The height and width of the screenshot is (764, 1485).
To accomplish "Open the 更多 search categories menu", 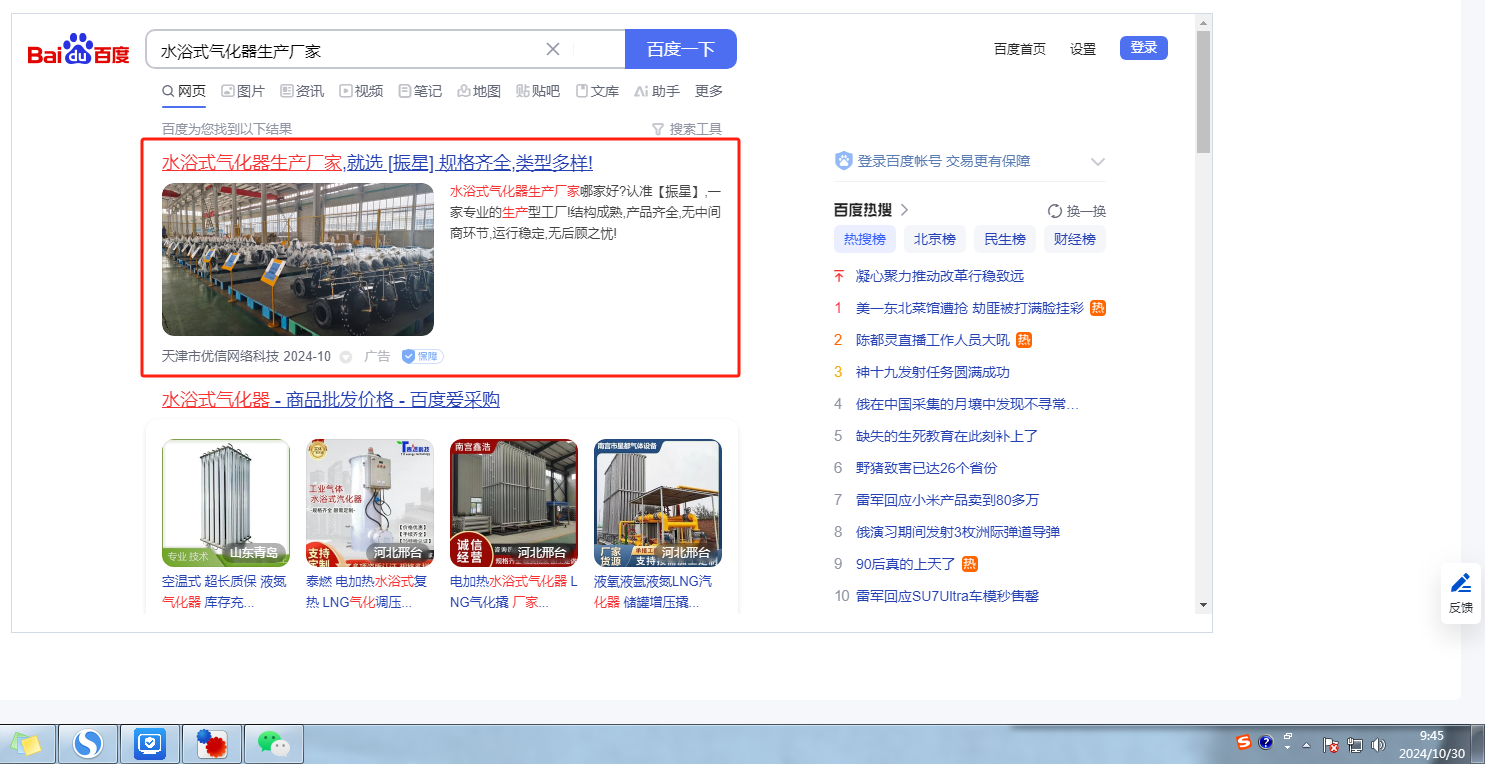I will coord(709,91).
